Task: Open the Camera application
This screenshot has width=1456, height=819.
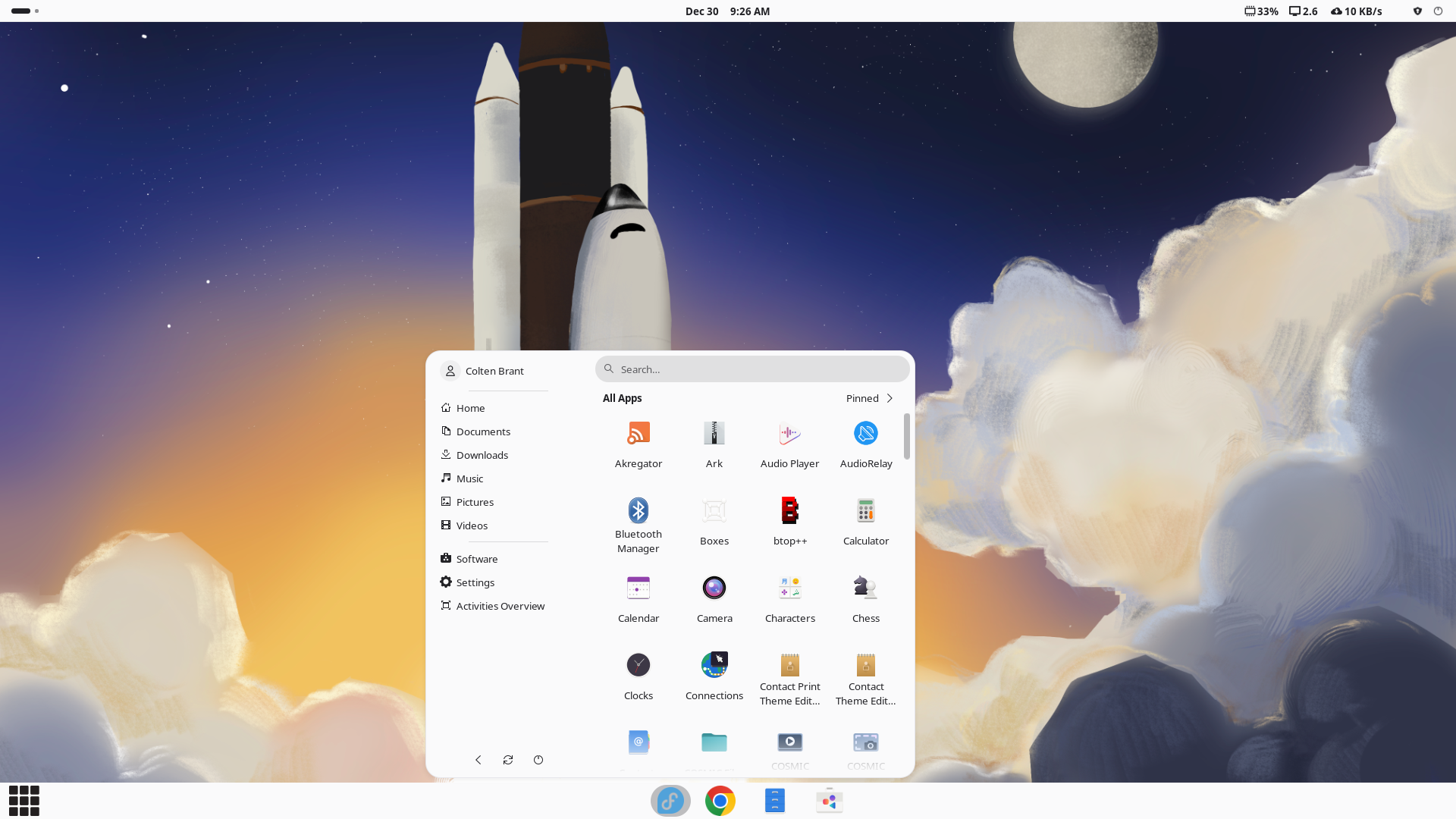Action: coord(714,598)
